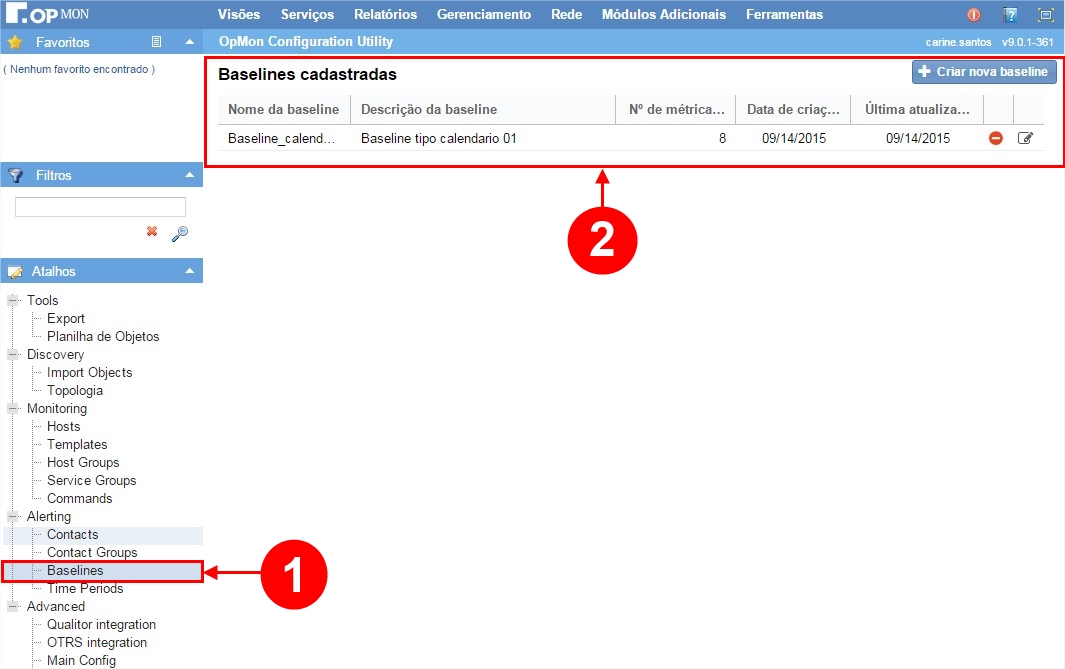Delete the Baseline_calendario row with red minus icon
The height and width of the screenshot is (669, 1065).
click(995, 138)
